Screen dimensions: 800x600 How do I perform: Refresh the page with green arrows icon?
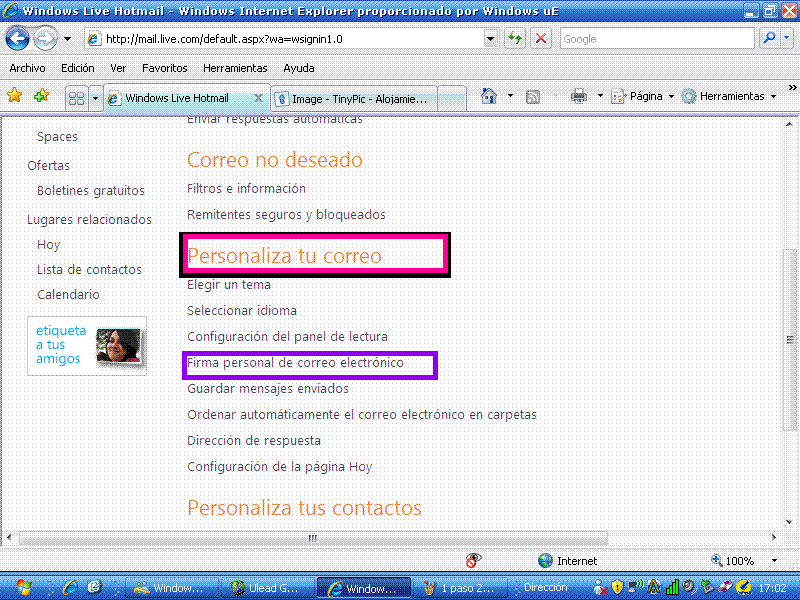[x=515, y=39]
